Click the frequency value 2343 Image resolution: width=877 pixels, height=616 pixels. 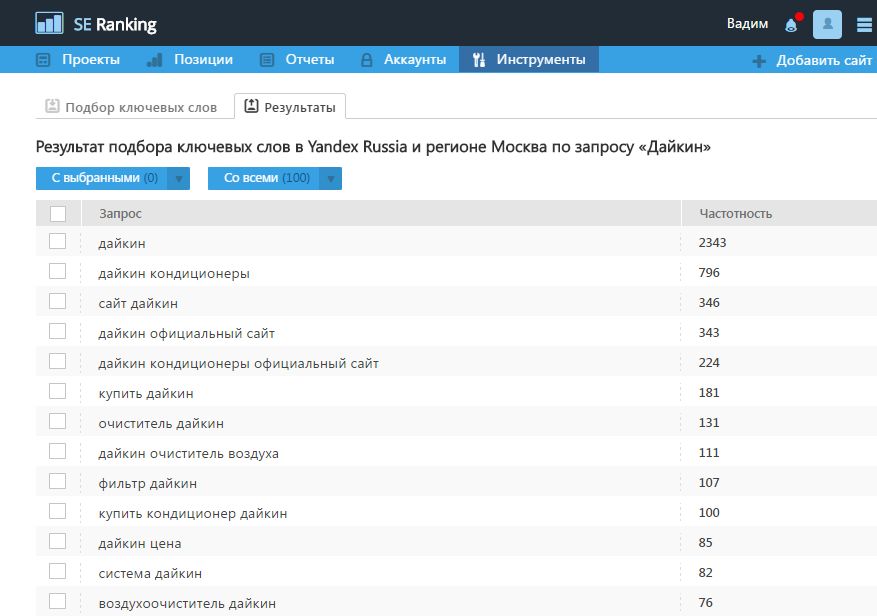pos(713,243)
